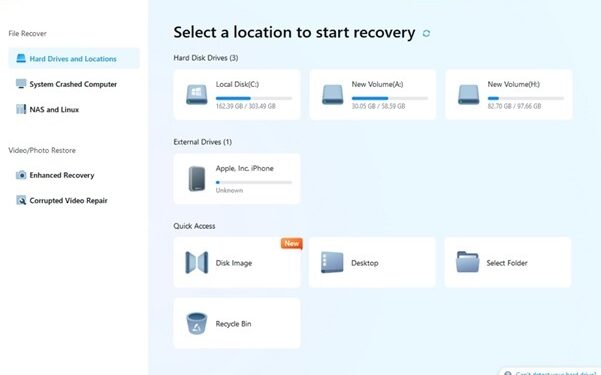Click the Desktop icon in Quick Access
Viewport: 601px width, 375px height.
coord(332,262)
